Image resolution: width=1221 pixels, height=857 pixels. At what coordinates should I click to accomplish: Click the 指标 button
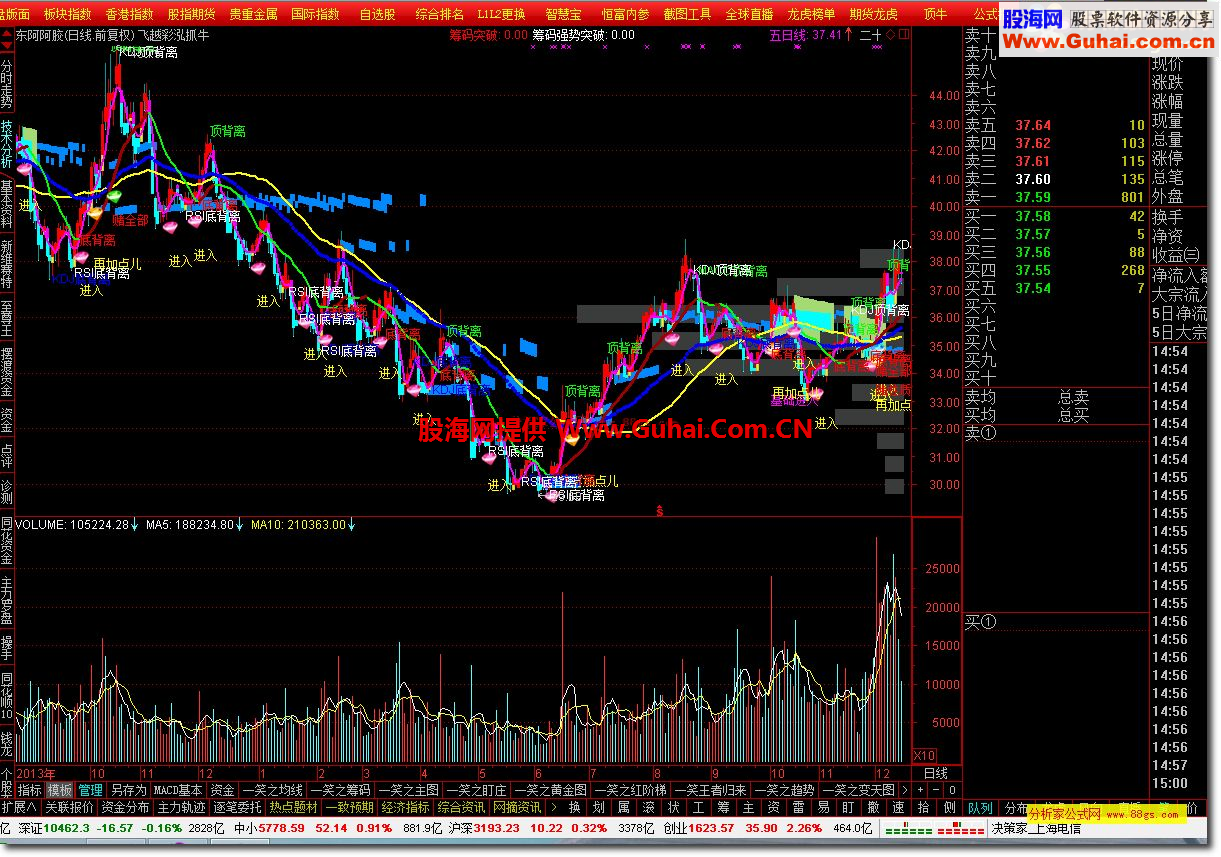[30, 790]
